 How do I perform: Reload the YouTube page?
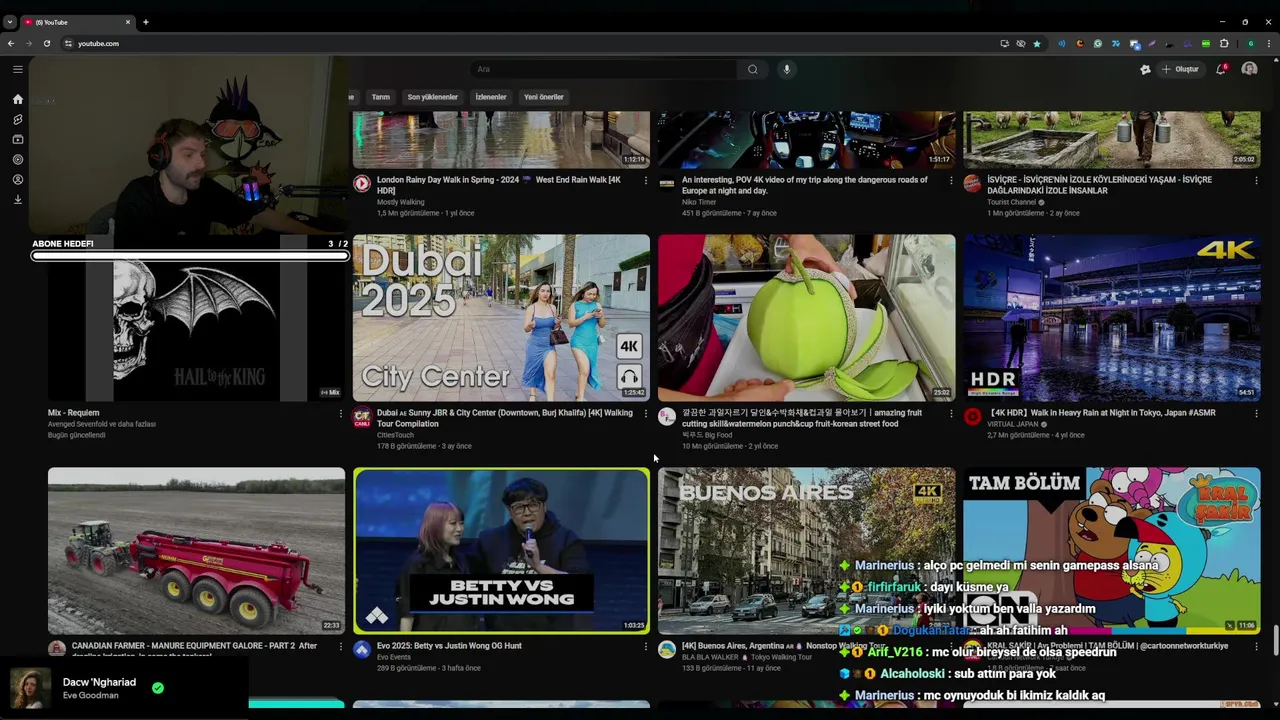45,43
